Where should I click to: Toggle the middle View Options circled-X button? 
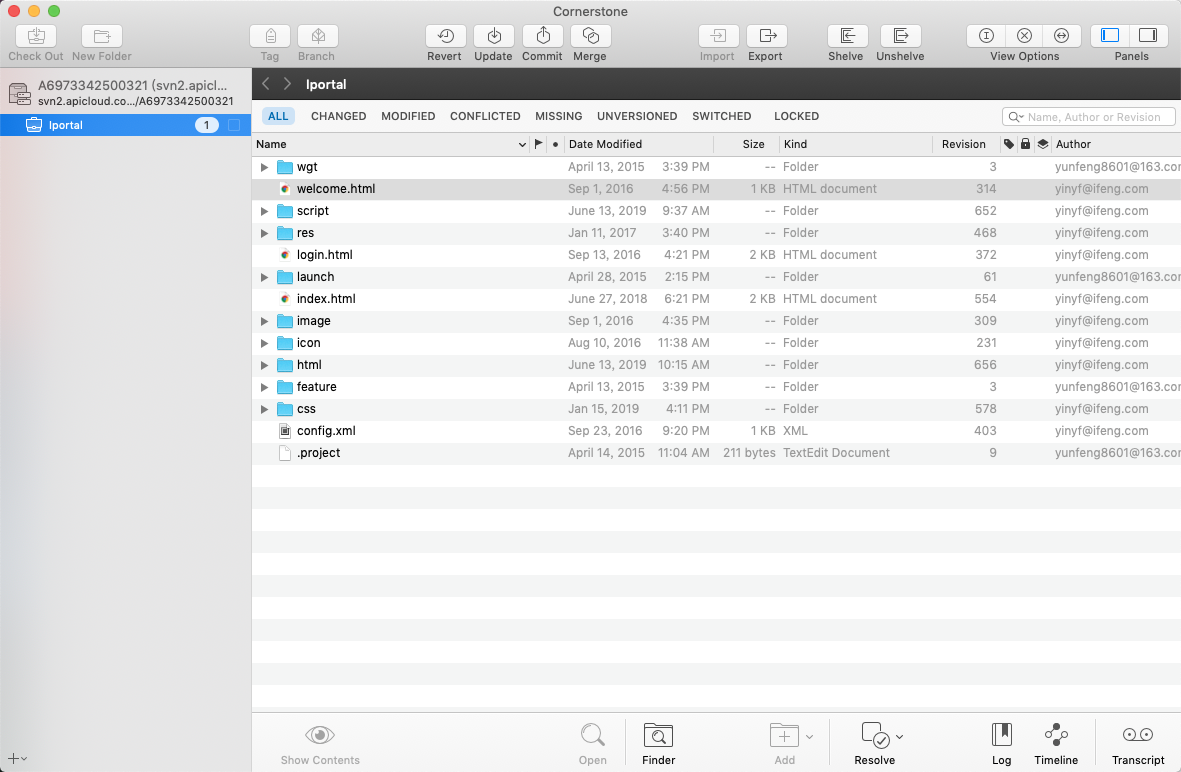point(1024,36)
